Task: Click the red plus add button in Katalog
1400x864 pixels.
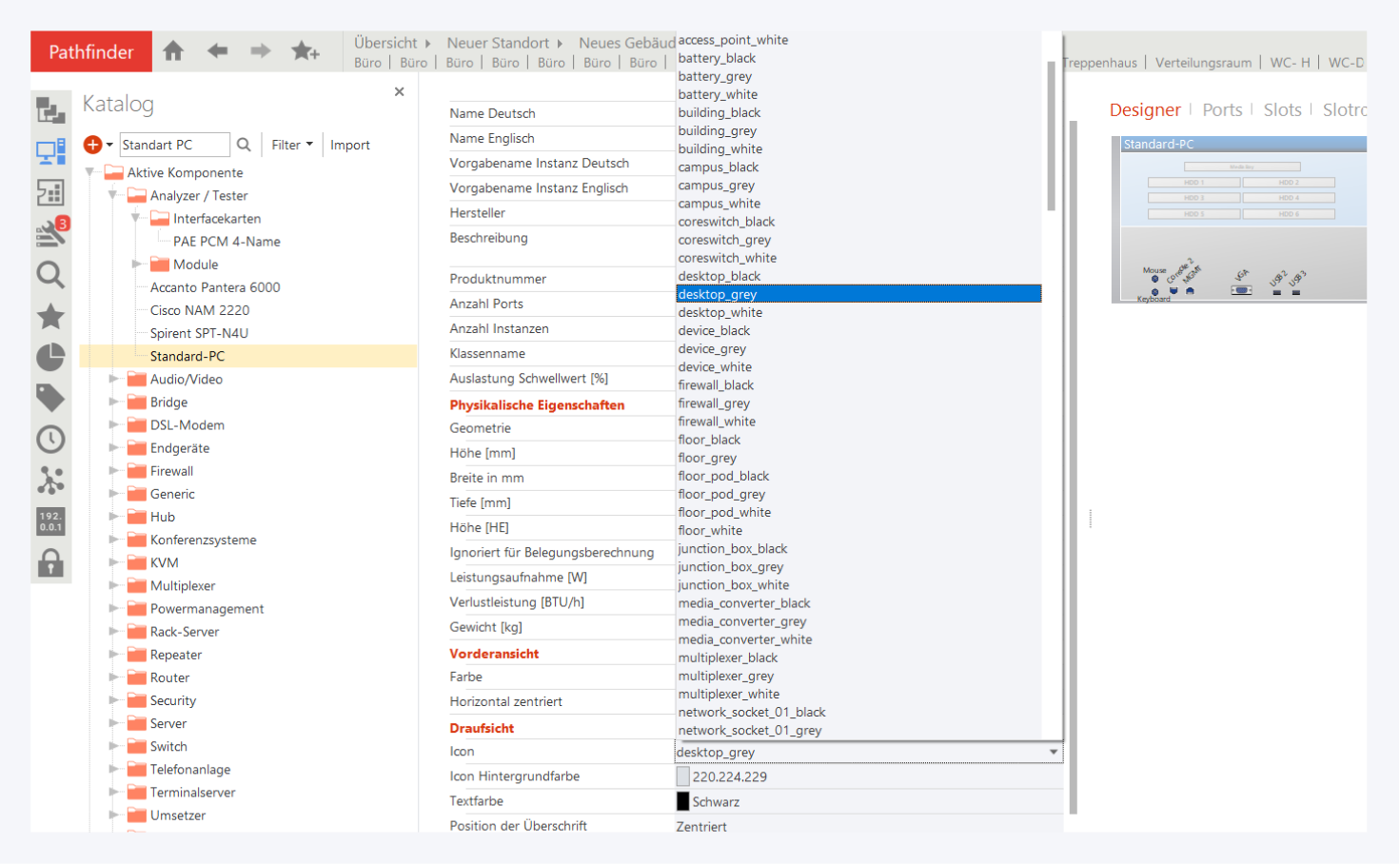Action: click(92, 145)
